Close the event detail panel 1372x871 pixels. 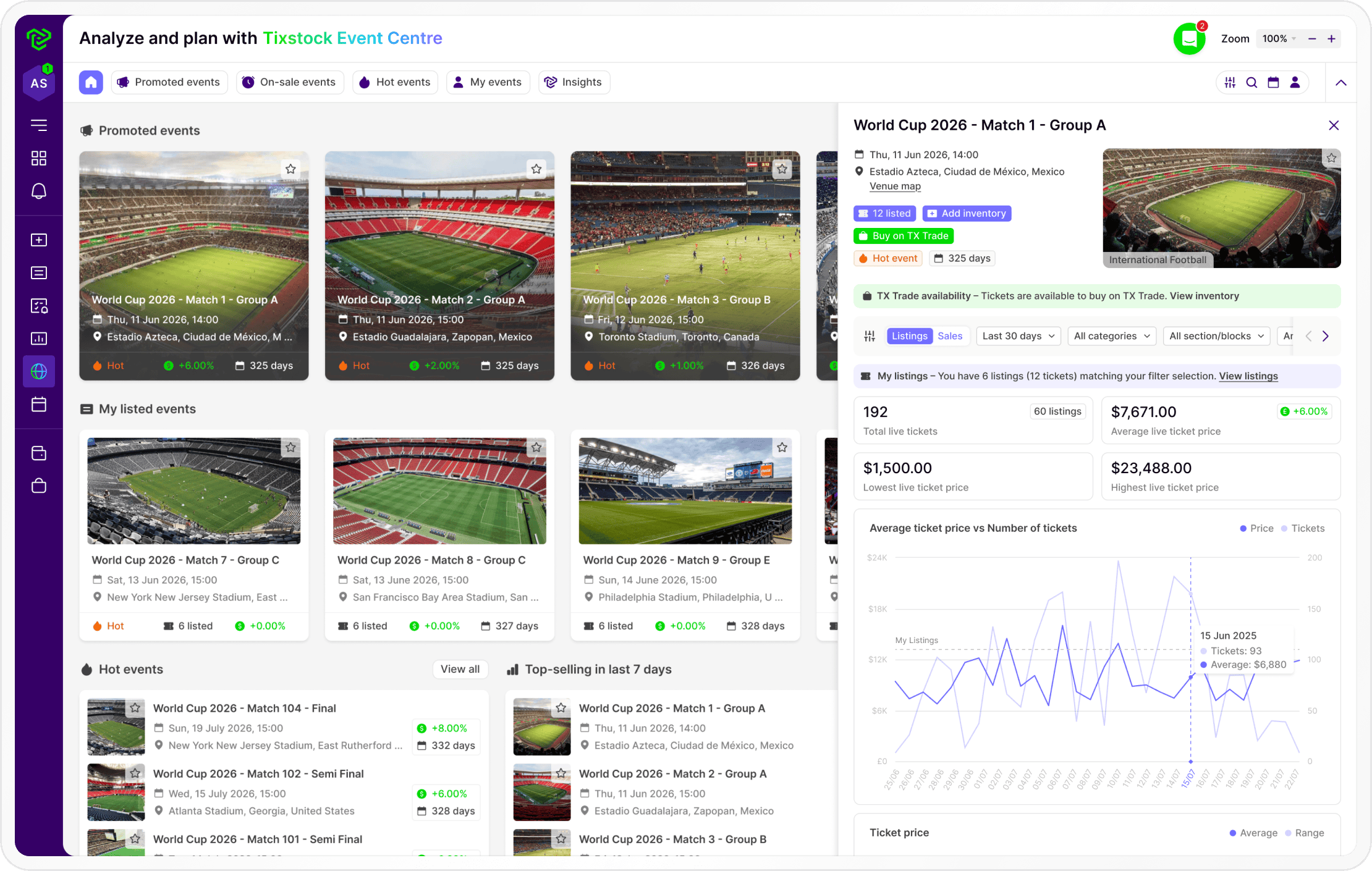click(1334, 125)
